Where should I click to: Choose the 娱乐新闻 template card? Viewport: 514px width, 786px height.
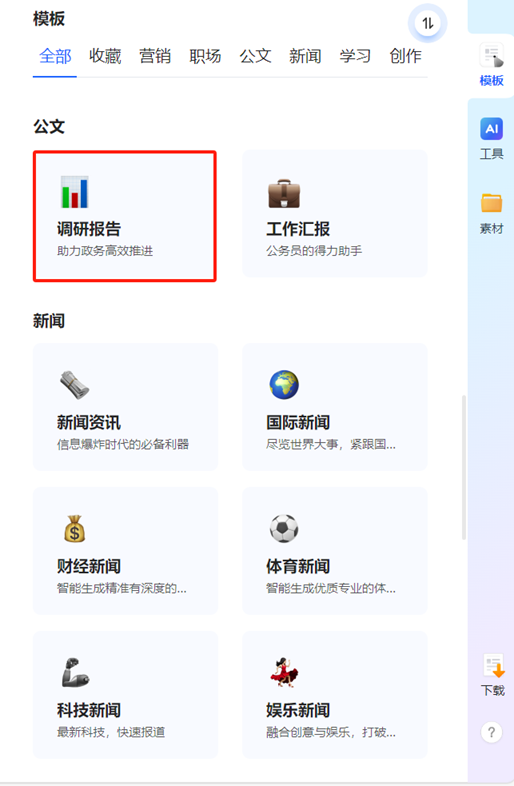coord(334,695)
